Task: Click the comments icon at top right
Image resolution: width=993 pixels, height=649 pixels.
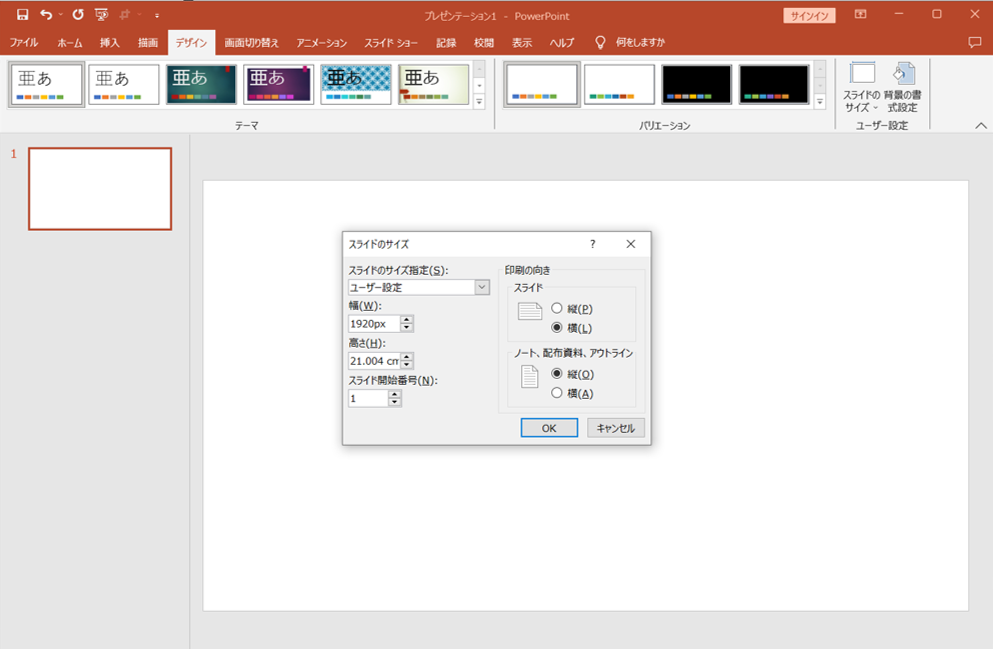Action: pyautogui.click(x=975, y=43)
